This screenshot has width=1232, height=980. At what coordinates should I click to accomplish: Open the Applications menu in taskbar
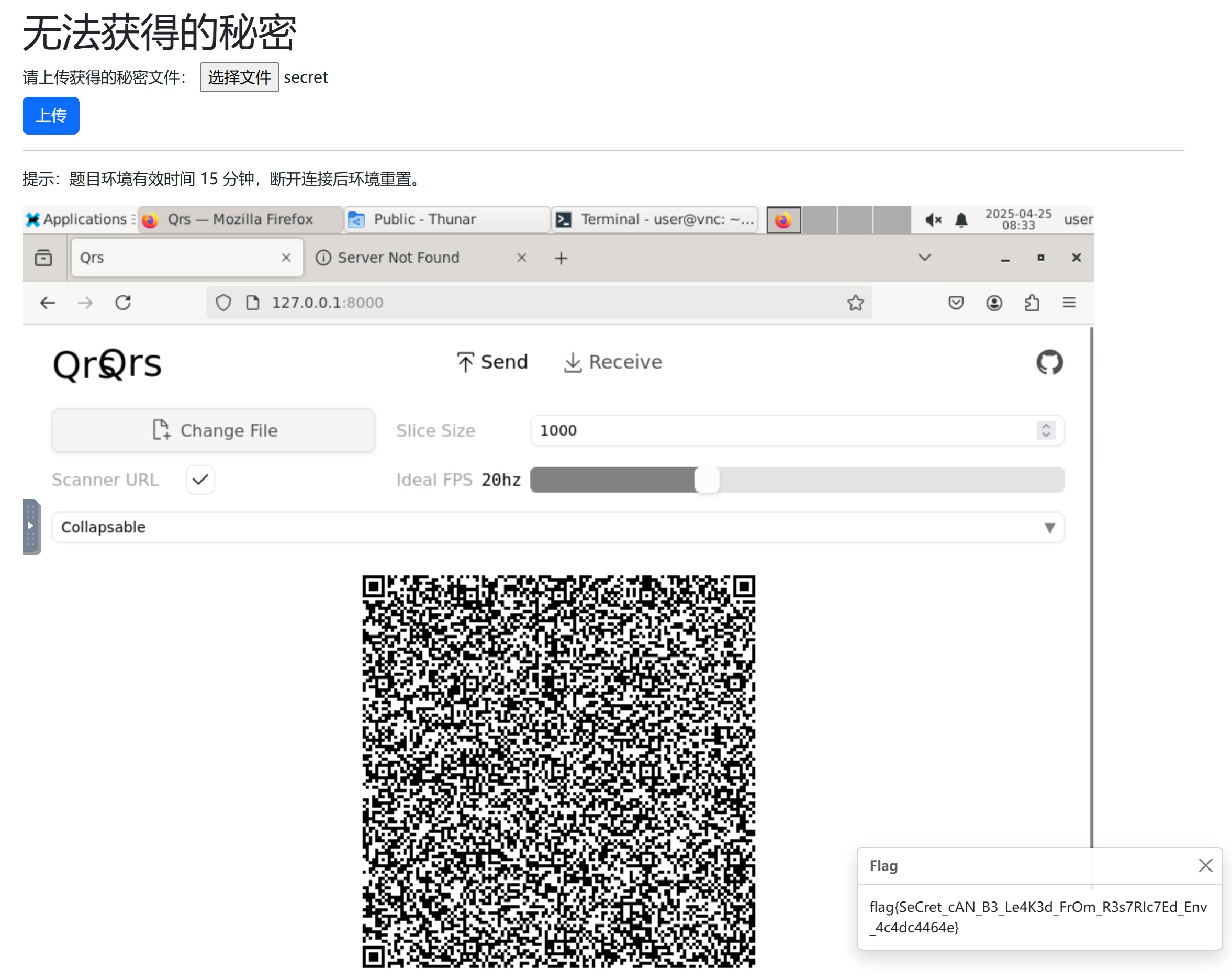[x=80, y=219]
